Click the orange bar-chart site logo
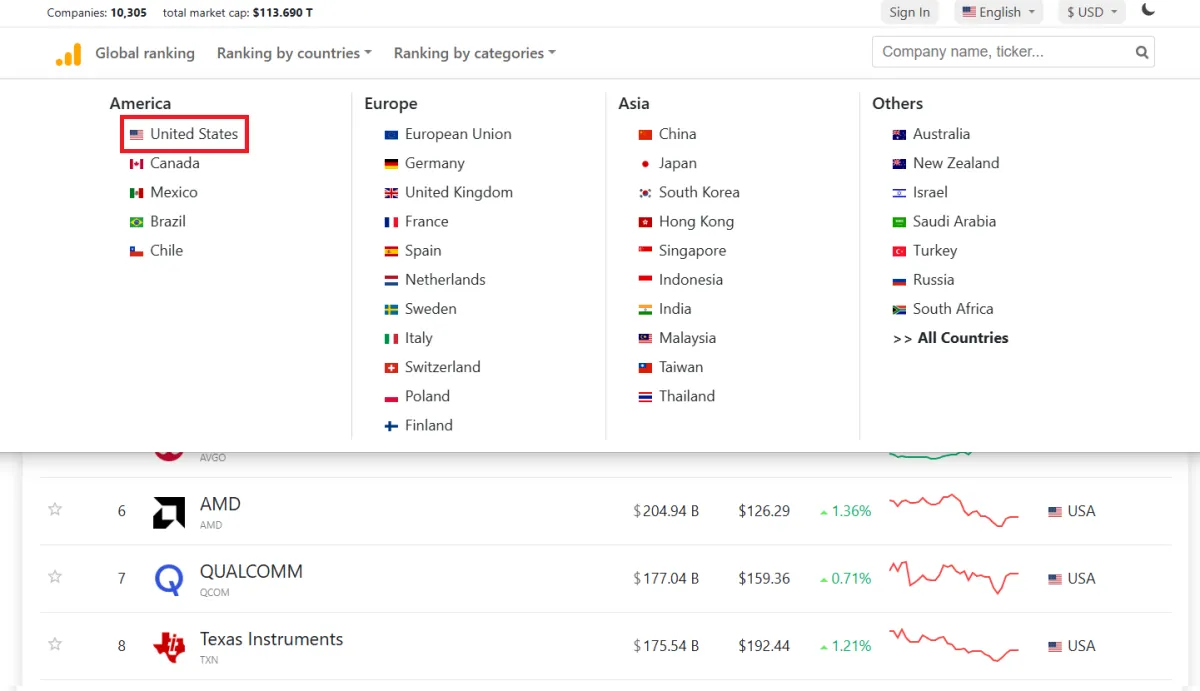The height and width of the screenshot is (691, 1200). [x=68, y=54]
